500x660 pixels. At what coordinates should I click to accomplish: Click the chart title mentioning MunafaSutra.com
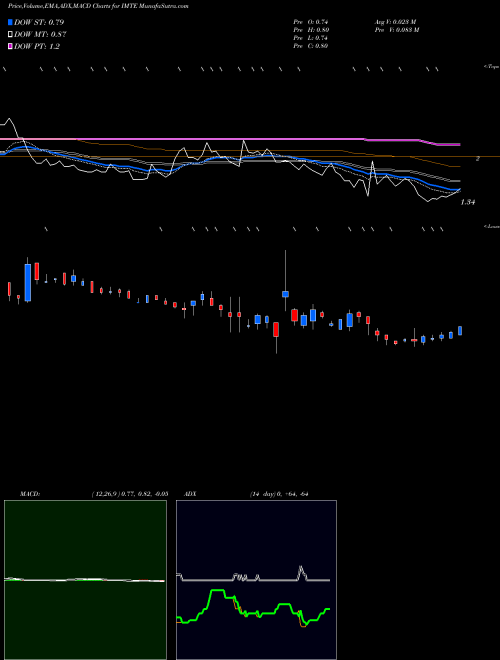click(98, 6)
